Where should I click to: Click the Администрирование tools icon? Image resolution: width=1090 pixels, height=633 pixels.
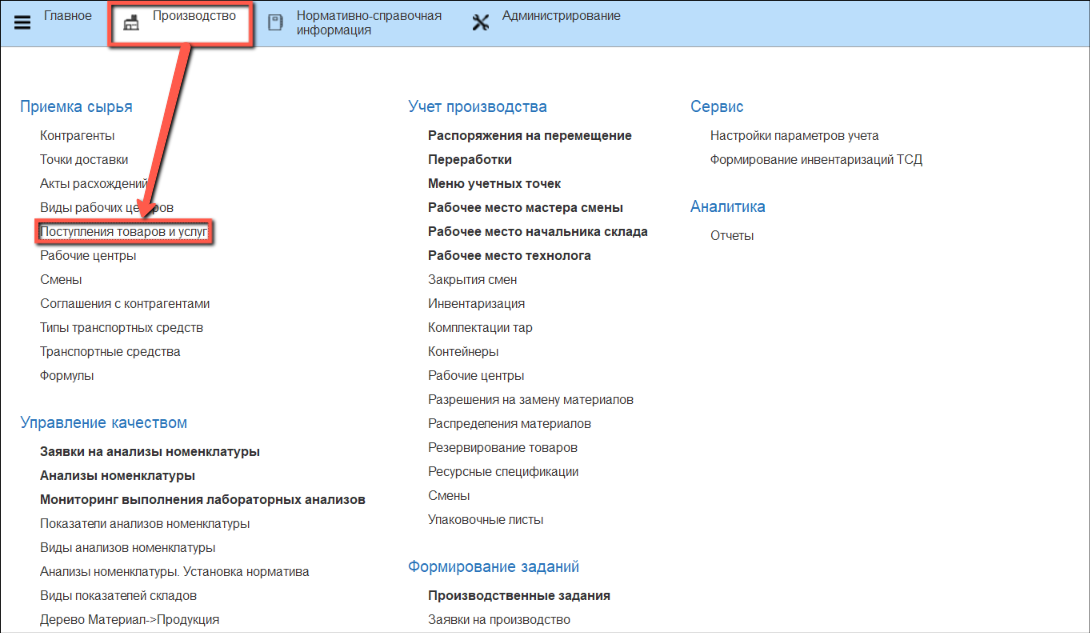[x=480, y=23]
